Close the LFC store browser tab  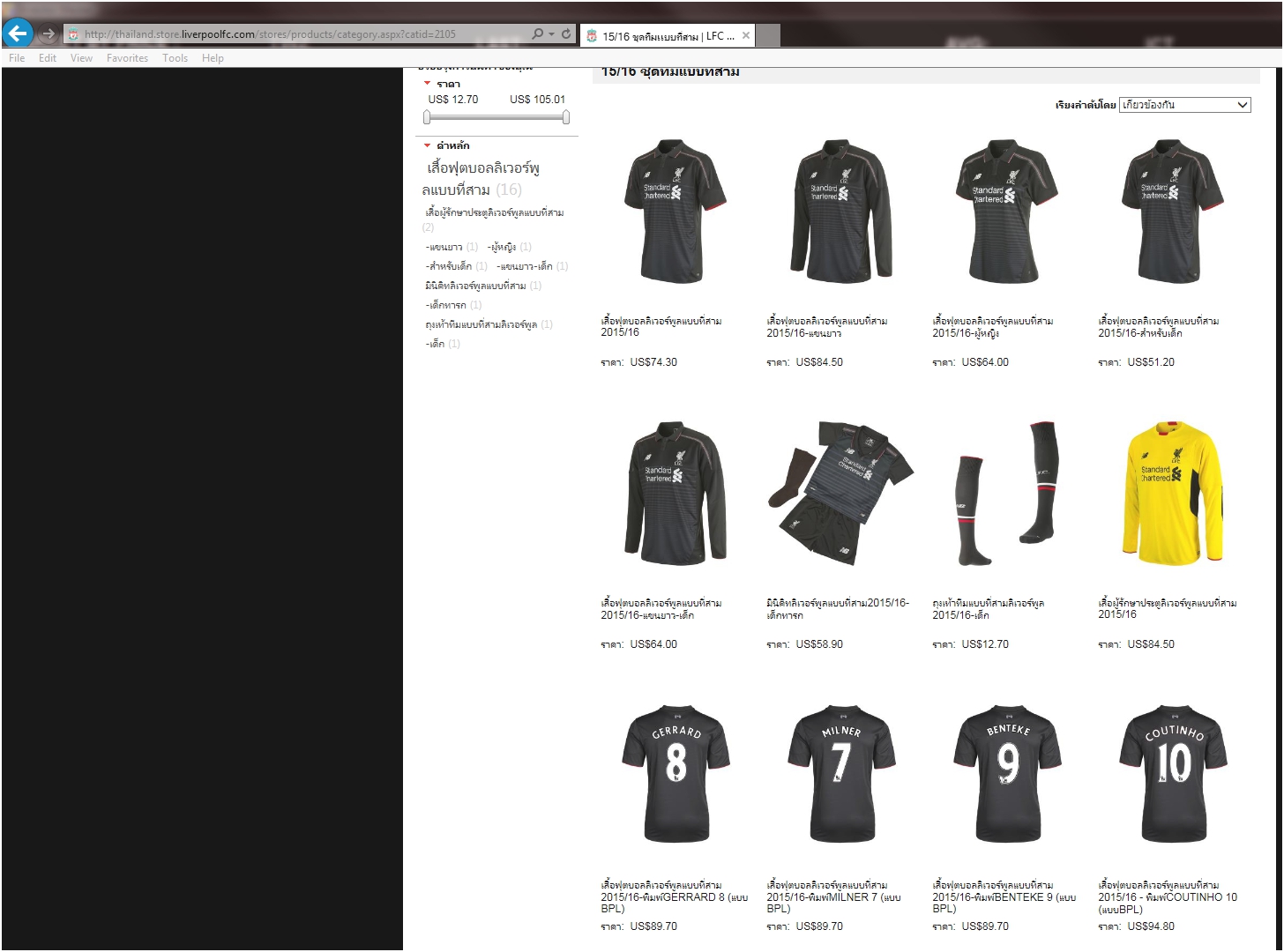[x=746, y=35]
